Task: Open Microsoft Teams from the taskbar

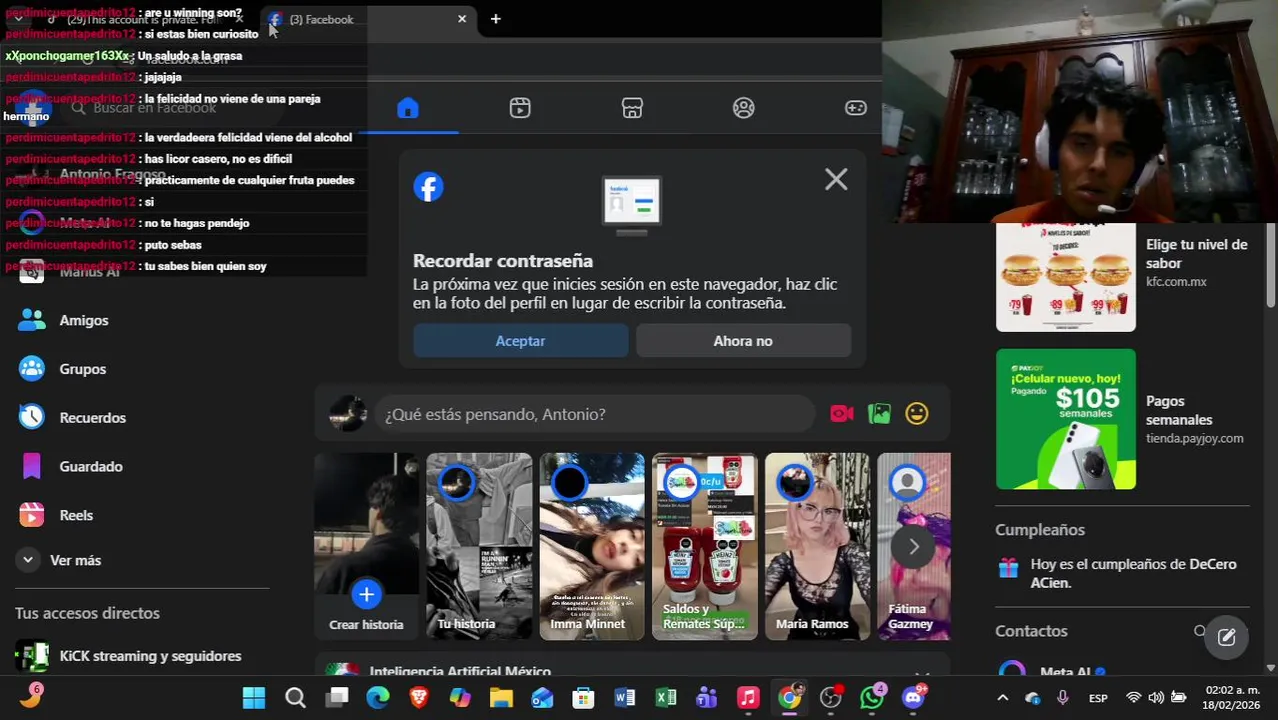Action: [707, 698]
